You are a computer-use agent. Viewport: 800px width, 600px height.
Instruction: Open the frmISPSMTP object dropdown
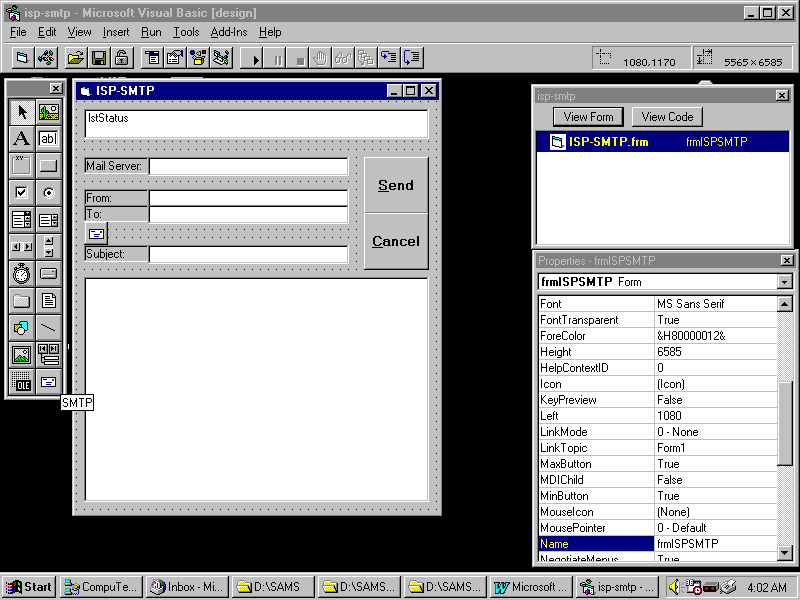tap(784, 282)
